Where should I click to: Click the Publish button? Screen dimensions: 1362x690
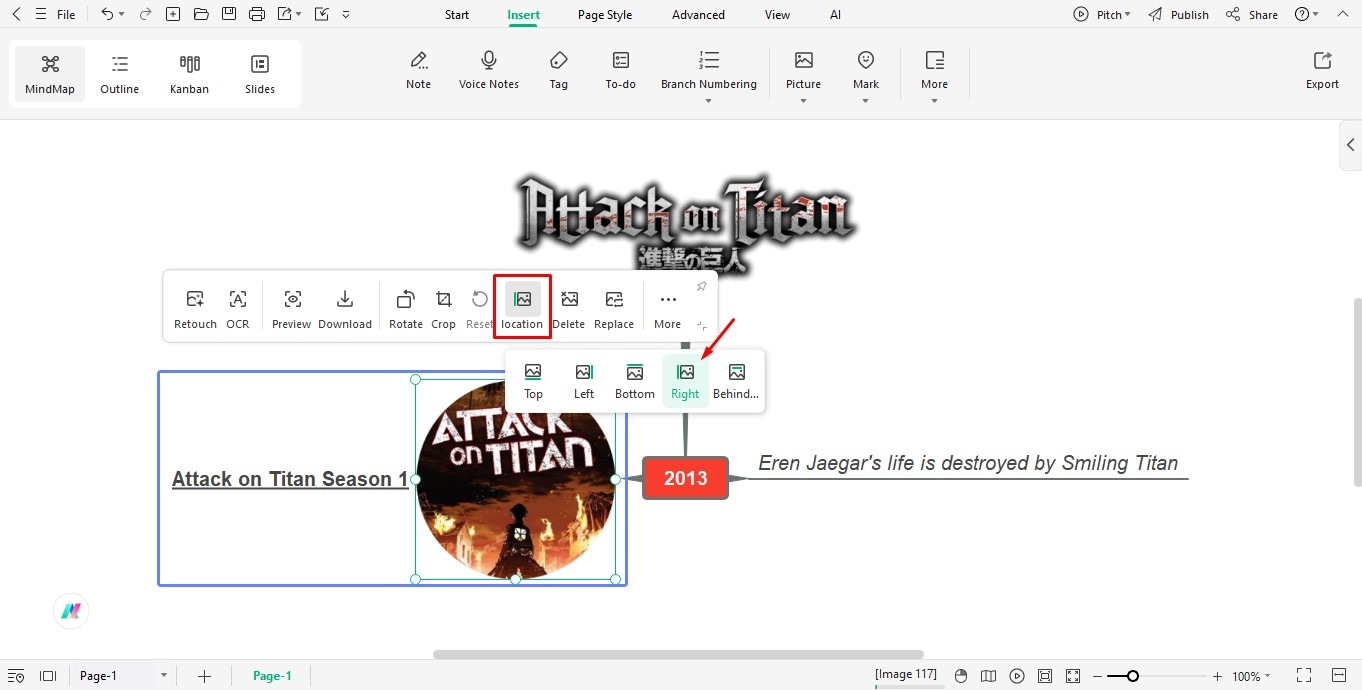click(1179, 15)
